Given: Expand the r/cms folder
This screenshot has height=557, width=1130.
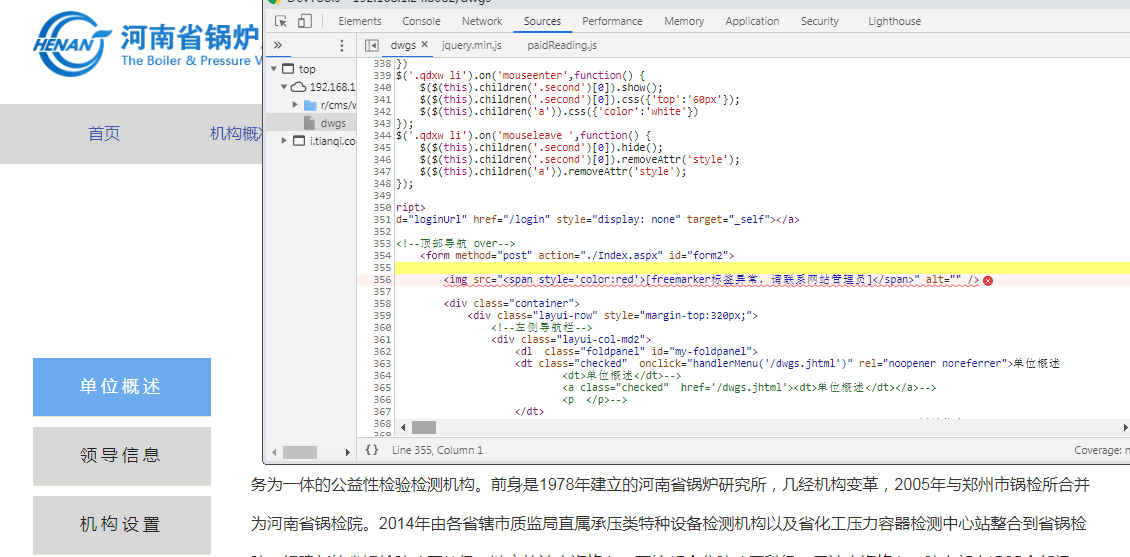Looking at the screenshot, I should pos(296,105).
